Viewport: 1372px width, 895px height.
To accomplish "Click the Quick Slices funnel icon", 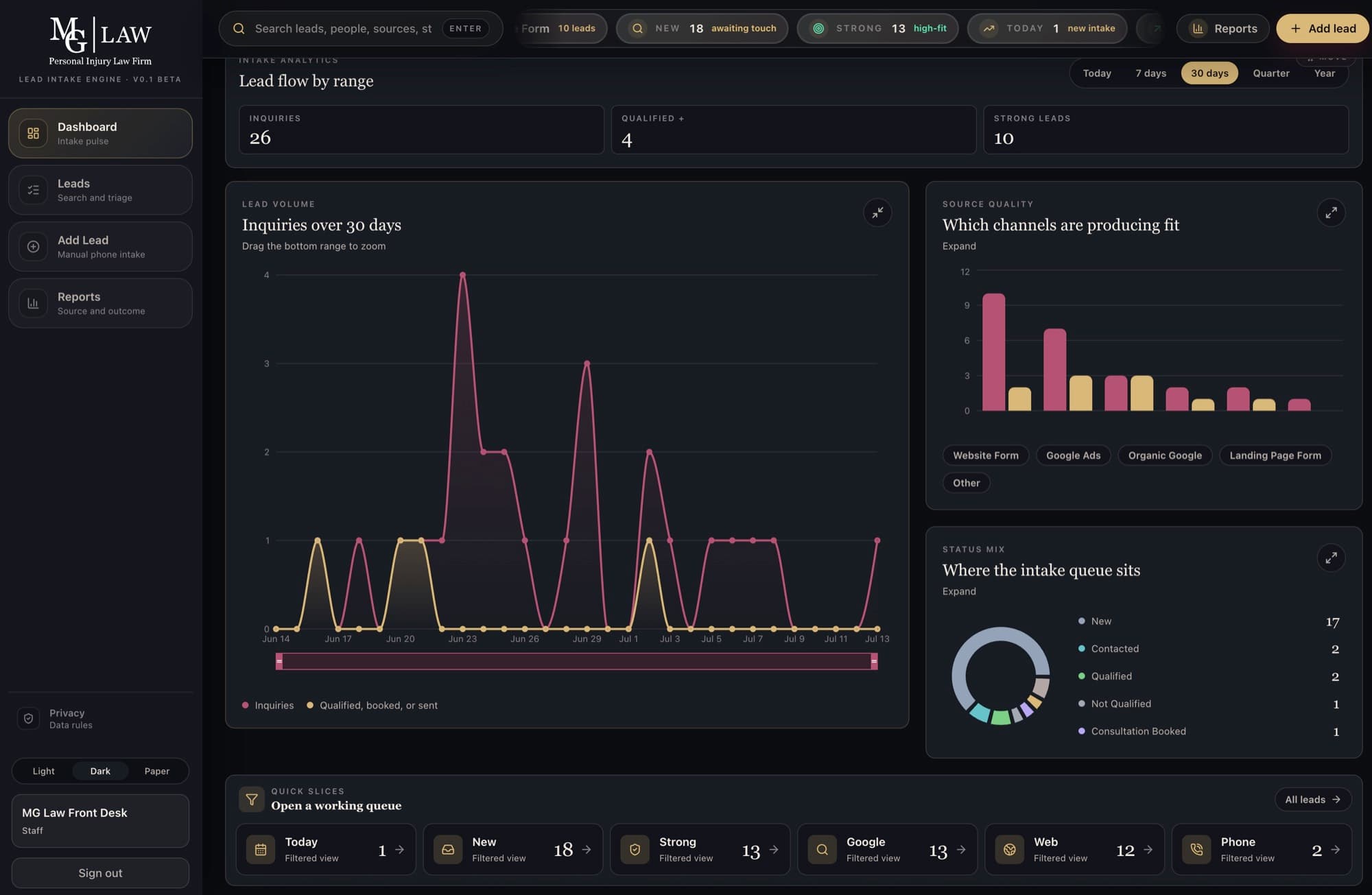I will click(x=252, y=799).
